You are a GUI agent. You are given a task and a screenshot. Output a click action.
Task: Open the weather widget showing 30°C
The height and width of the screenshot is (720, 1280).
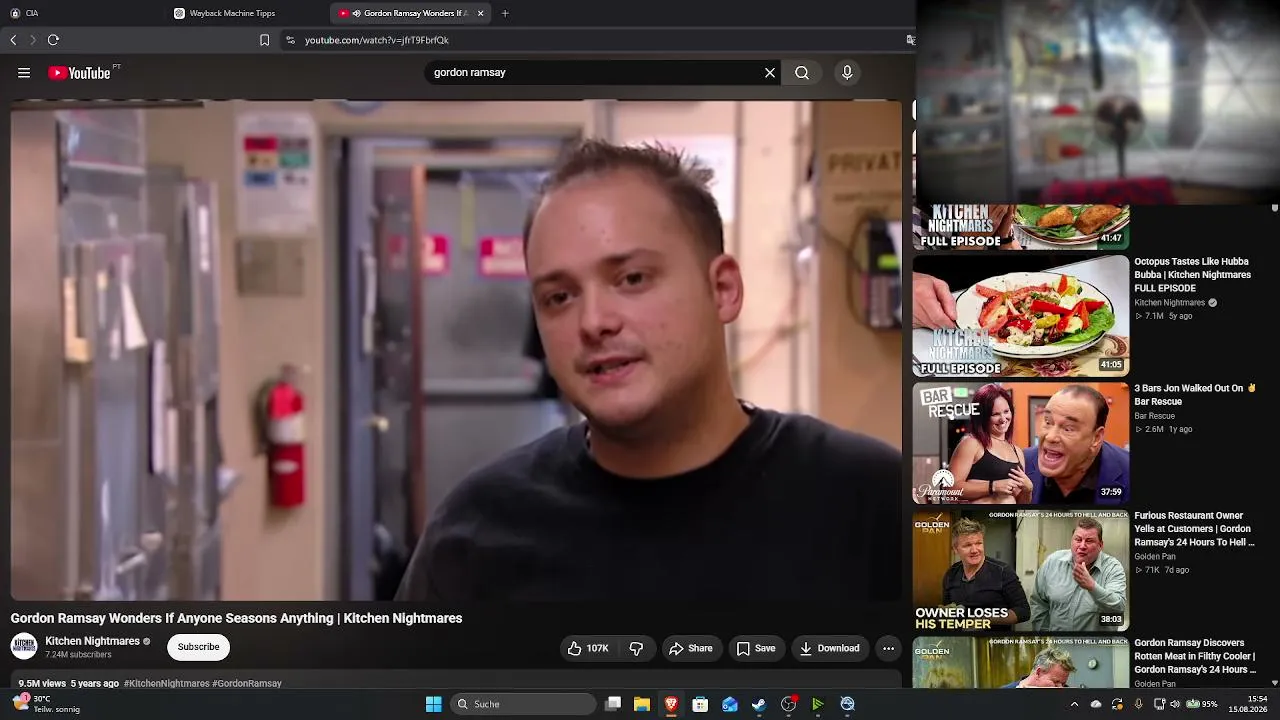[45, 704]
